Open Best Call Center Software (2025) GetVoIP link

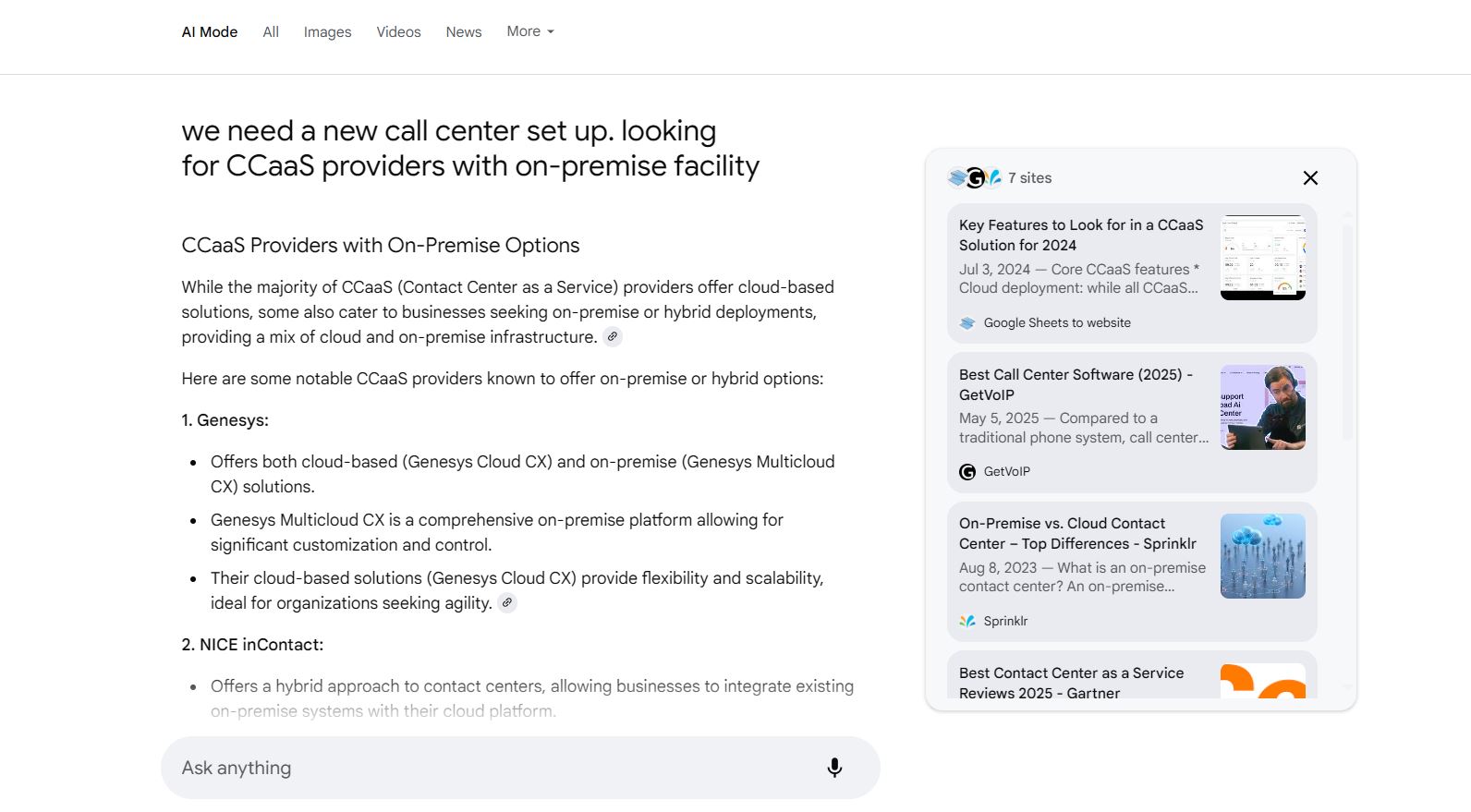[1076, 384]
